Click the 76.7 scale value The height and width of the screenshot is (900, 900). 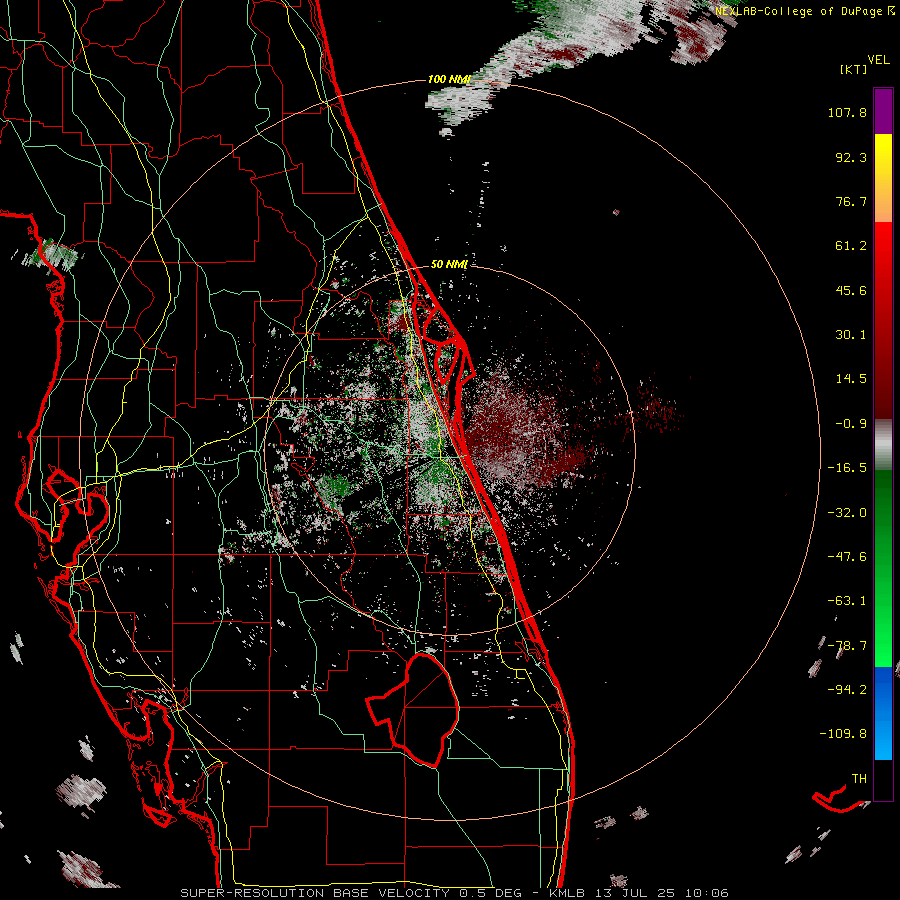click(851, 201)
